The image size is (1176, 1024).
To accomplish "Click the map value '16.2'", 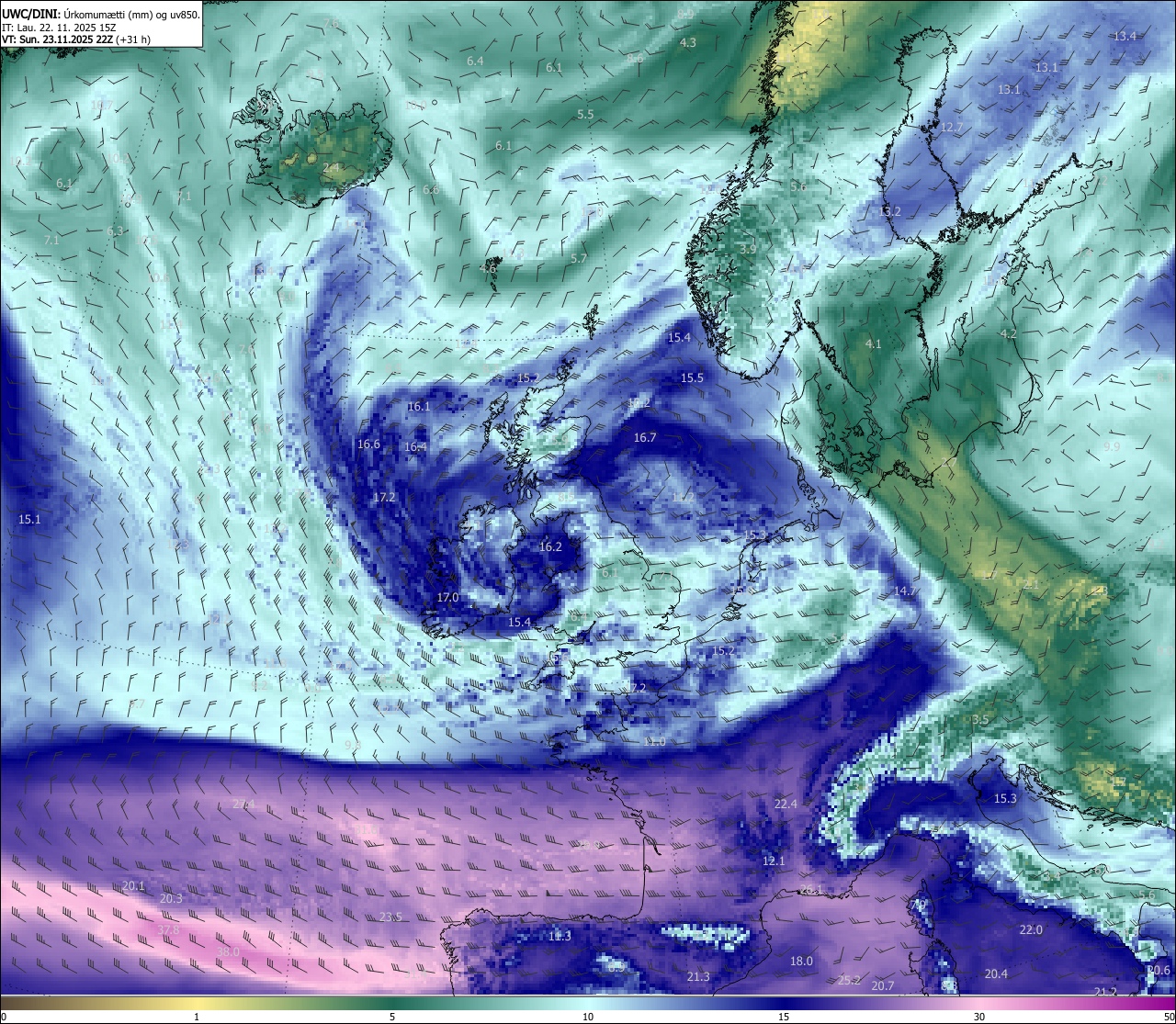I will point(550,546).
